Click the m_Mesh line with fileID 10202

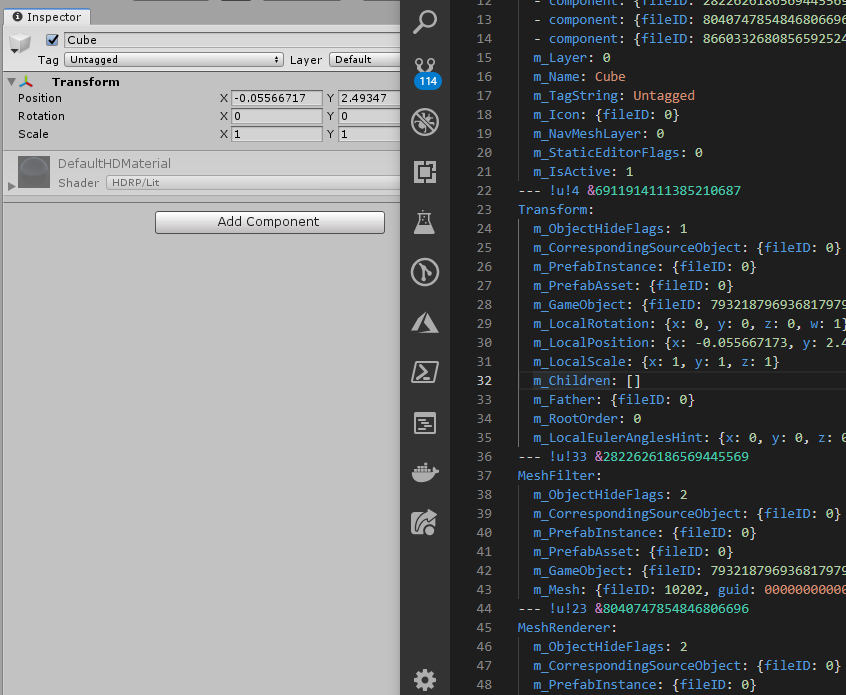[x=690, y=589]
